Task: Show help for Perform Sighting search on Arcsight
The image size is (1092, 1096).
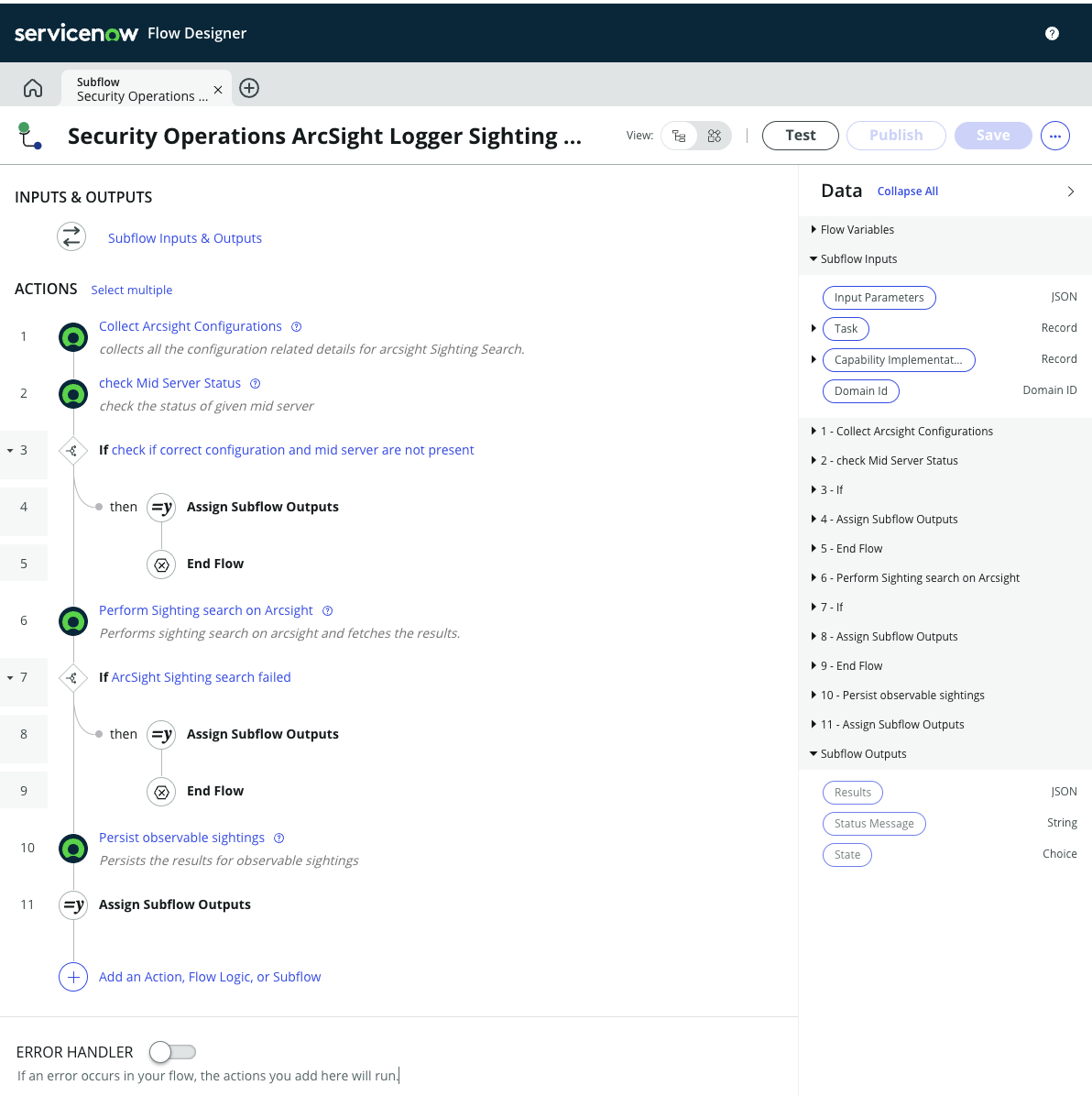Action: click(x=328, y=611)
